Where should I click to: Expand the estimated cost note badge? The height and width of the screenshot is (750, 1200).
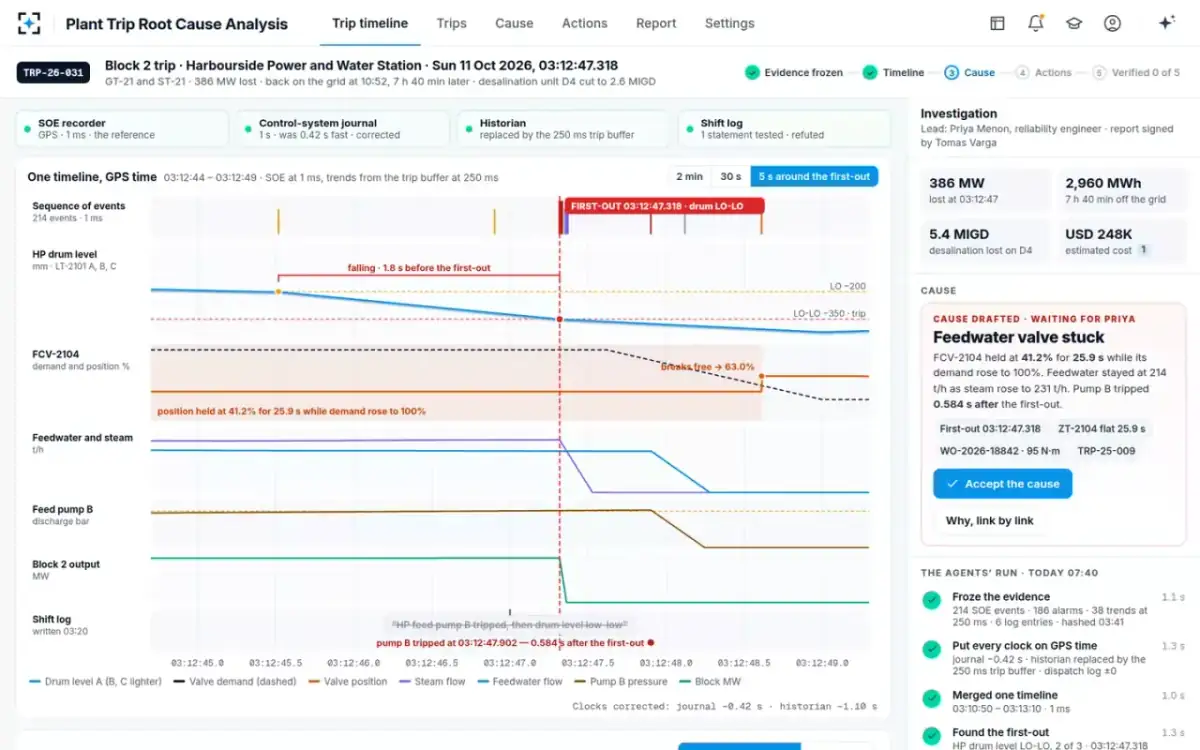coord(1143,250)
